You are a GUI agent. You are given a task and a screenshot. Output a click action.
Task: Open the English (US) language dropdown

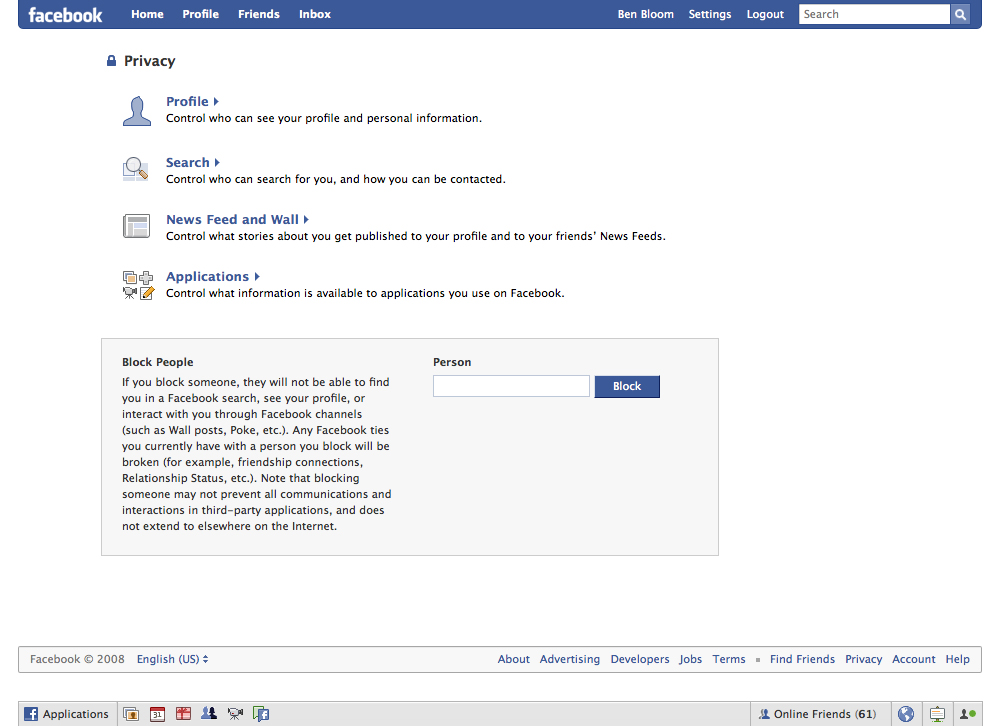point(172,659)
